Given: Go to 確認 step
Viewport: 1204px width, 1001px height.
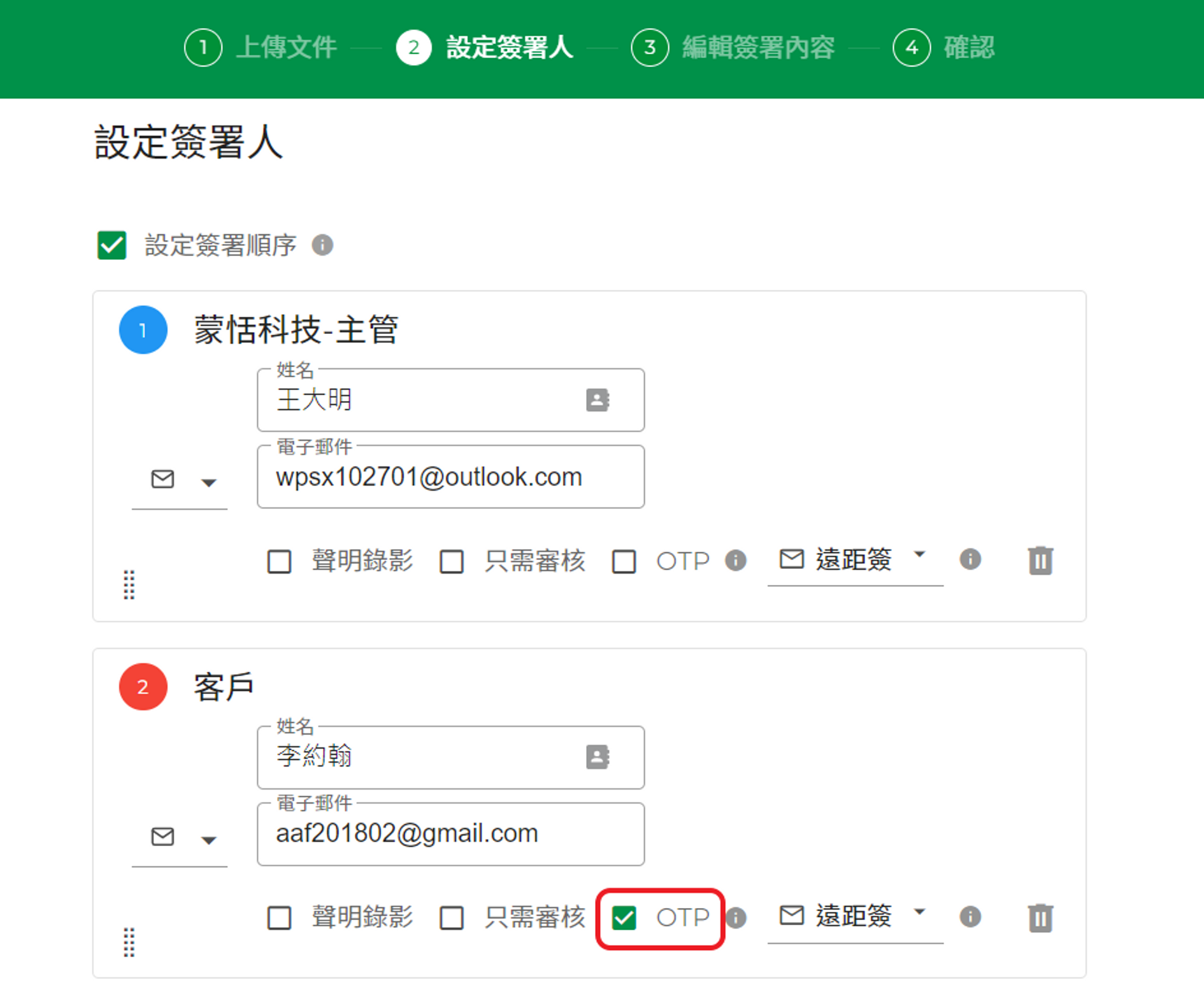Looking at the screenshot, I should [969, 48].
